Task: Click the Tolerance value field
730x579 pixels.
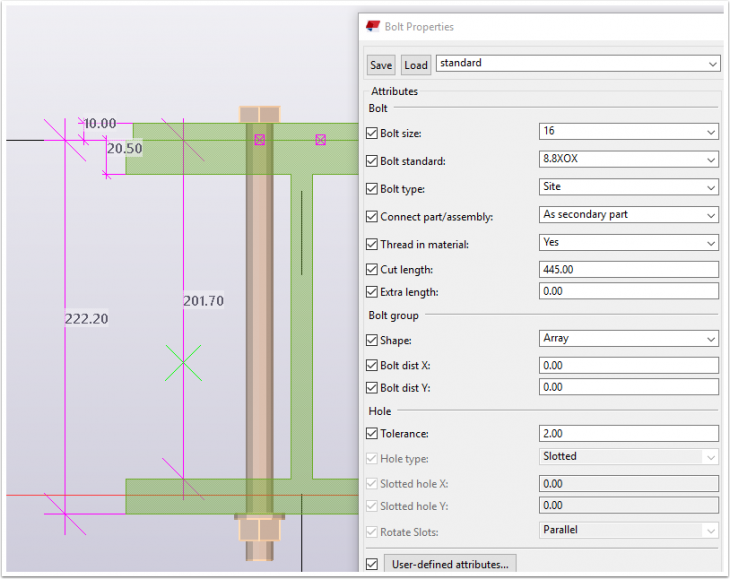Action: pos(627,433)
